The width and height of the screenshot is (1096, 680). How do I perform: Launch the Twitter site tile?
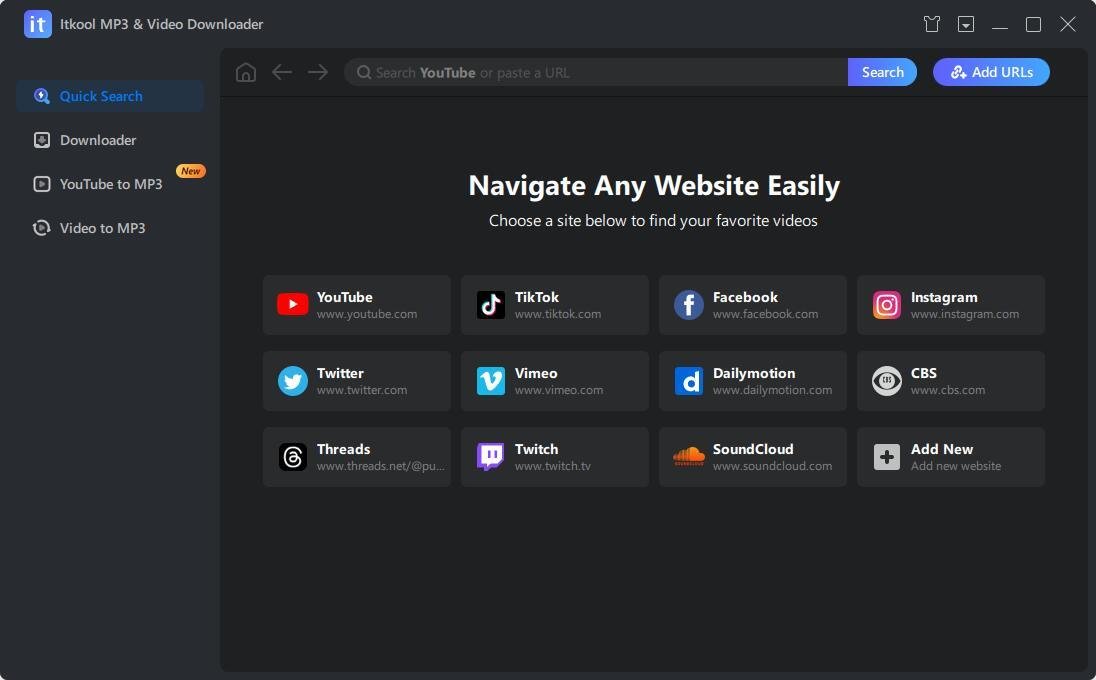(356, 381)
